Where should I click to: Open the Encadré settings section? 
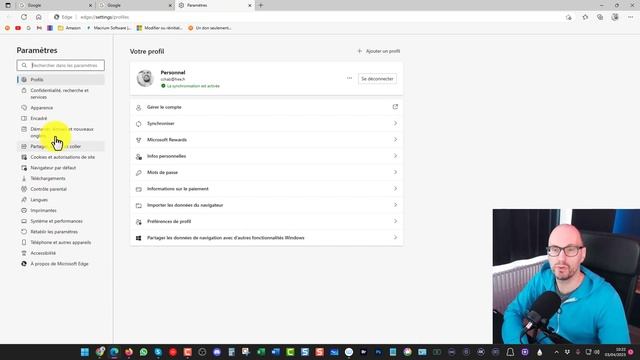pos(60,118)
